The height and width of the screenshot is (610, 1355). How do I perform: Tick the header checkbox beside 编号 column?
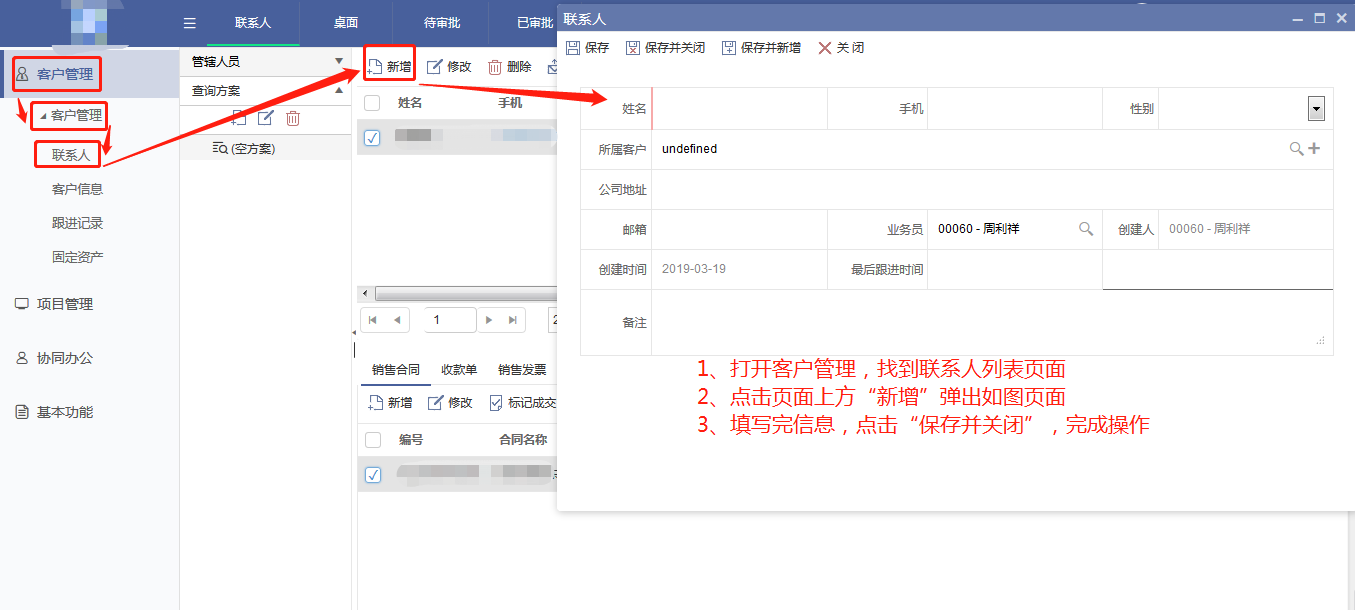pyautogui.click(x=373, y=439)
